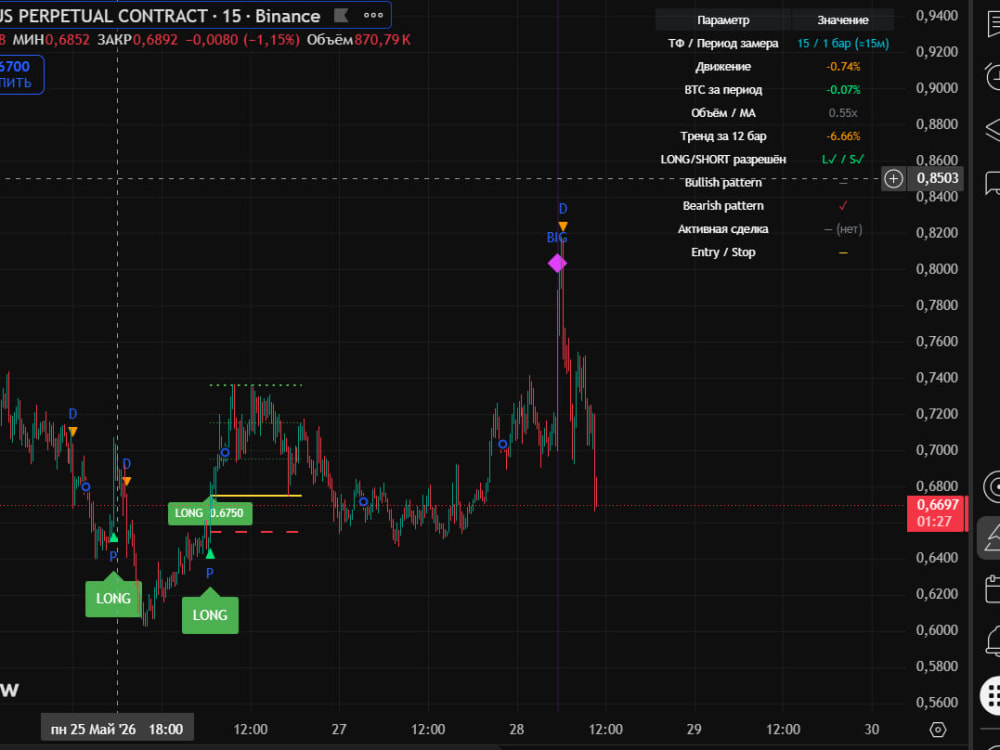This screenshot has height=750, width=1000.
Task: Click the 0,5600 price scale label
Action: click(937, 702)
